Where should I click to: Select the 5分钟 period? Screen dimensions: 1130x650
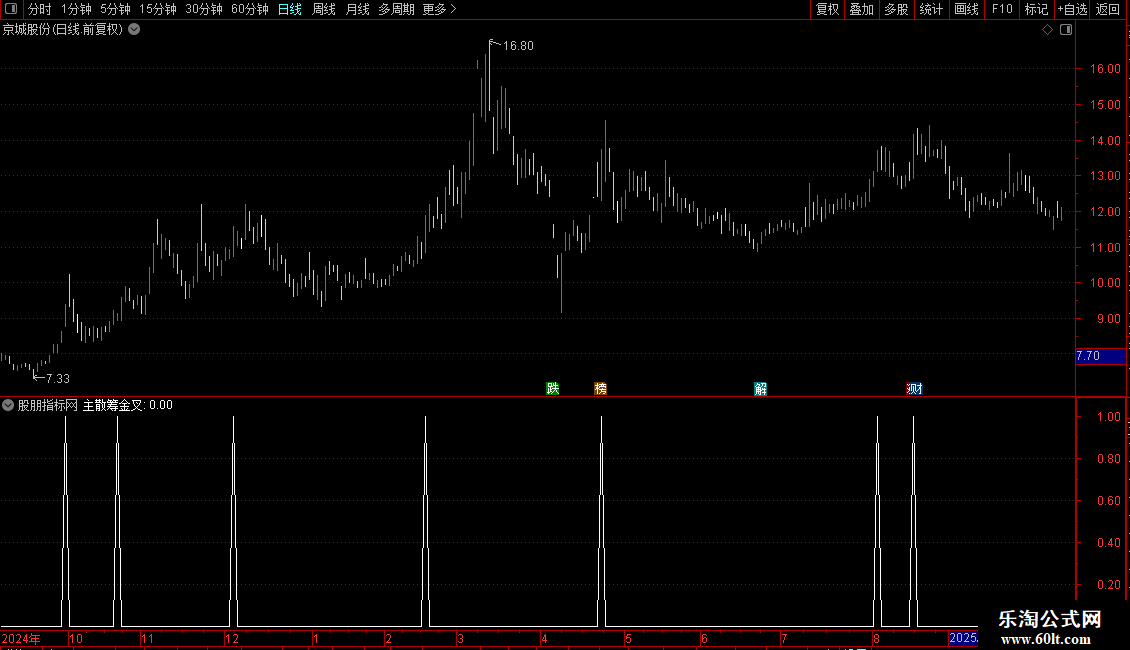[x=115, y=9]
